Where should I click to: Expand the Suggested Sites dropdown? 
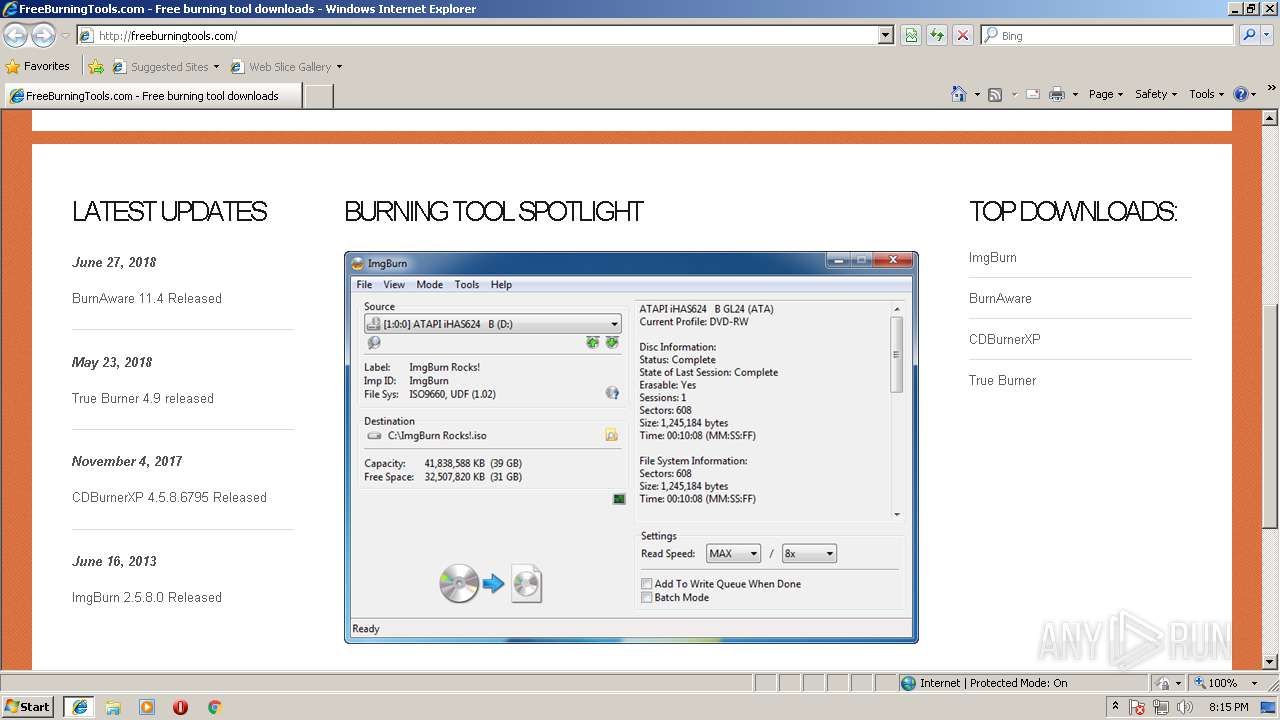(216, 67)
